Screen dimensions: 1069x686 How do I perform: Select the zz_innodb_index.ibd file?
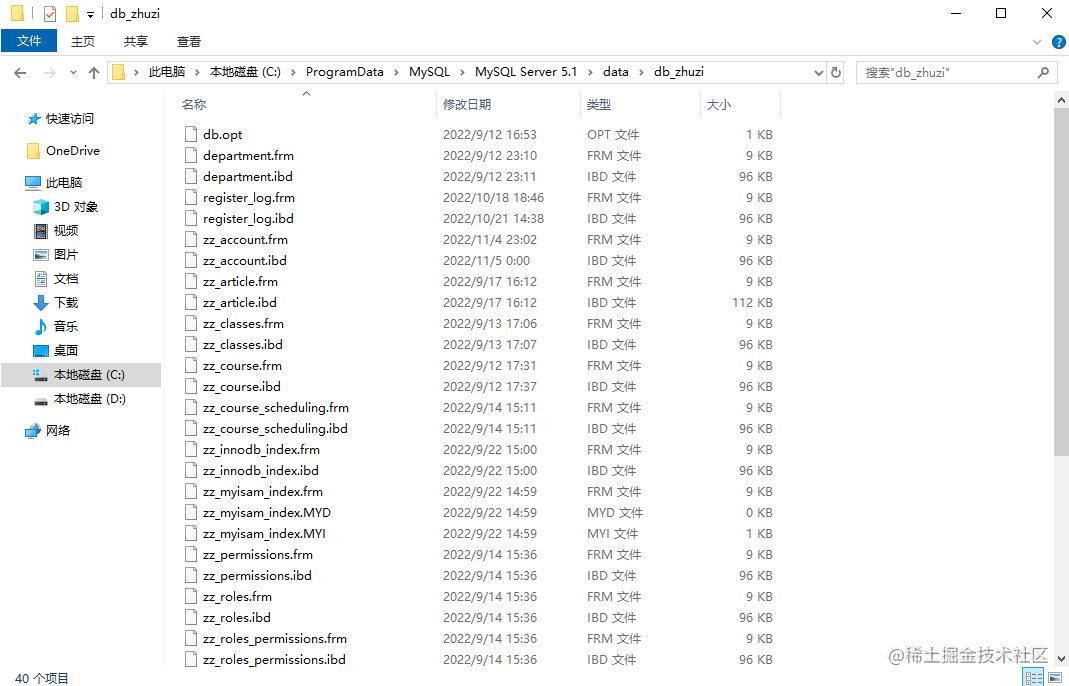point(260,471)
